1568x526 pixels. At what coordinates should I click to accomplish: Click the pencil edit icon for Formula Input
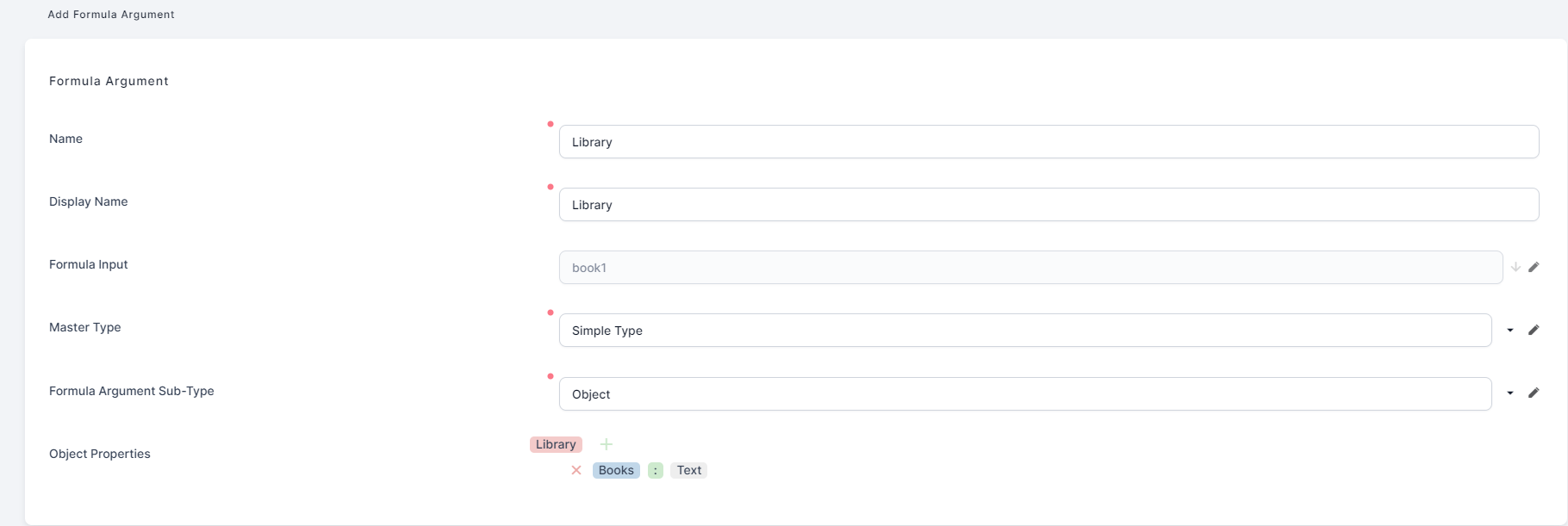pos(1534,267)
